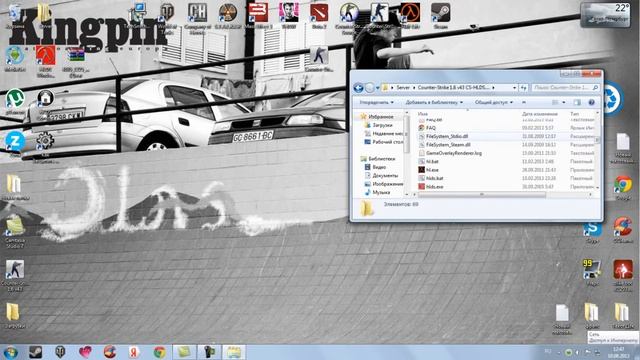
Task: Sort files by the Тип column header
Action: [575, 114]
